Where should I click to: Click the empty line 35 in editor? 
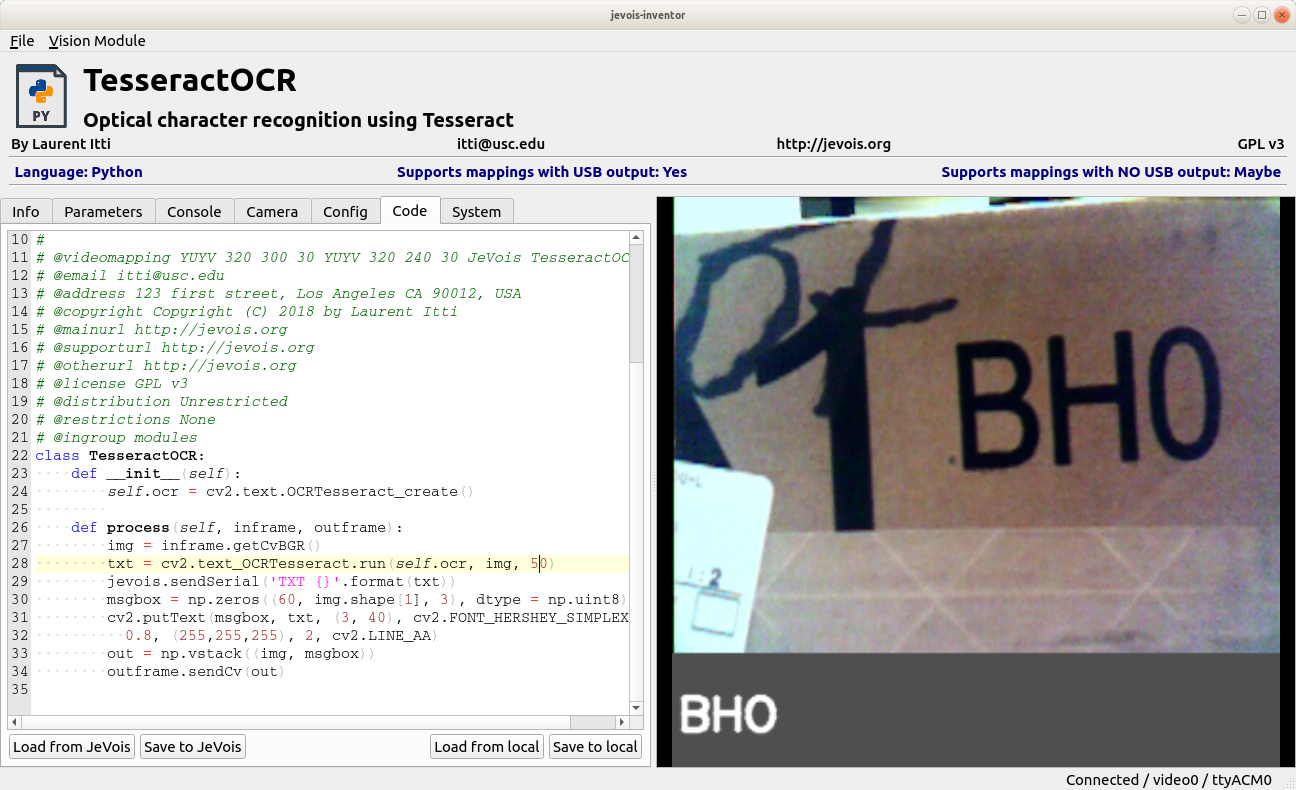click(330, 689)
